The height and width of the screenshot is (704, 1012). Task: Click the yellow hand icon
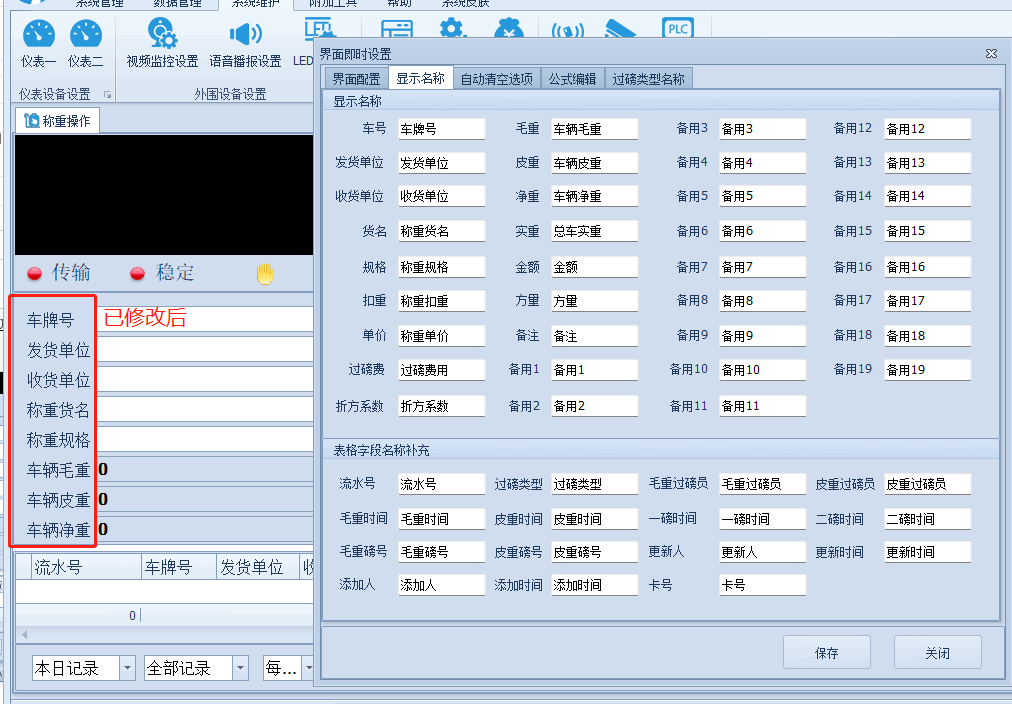pos(265,273)
